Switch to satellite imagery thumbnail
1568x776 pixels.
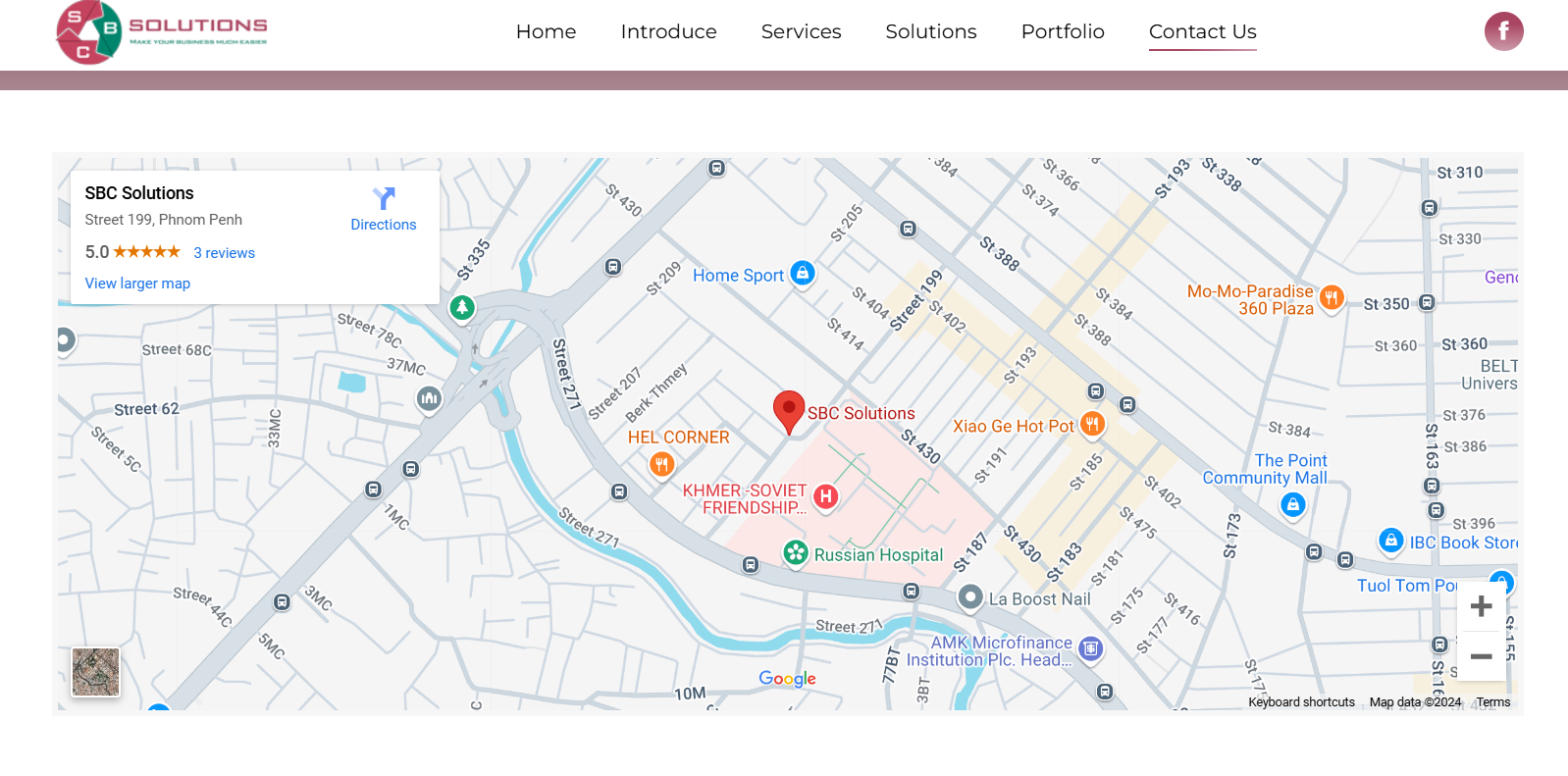(x=96, y=672)
